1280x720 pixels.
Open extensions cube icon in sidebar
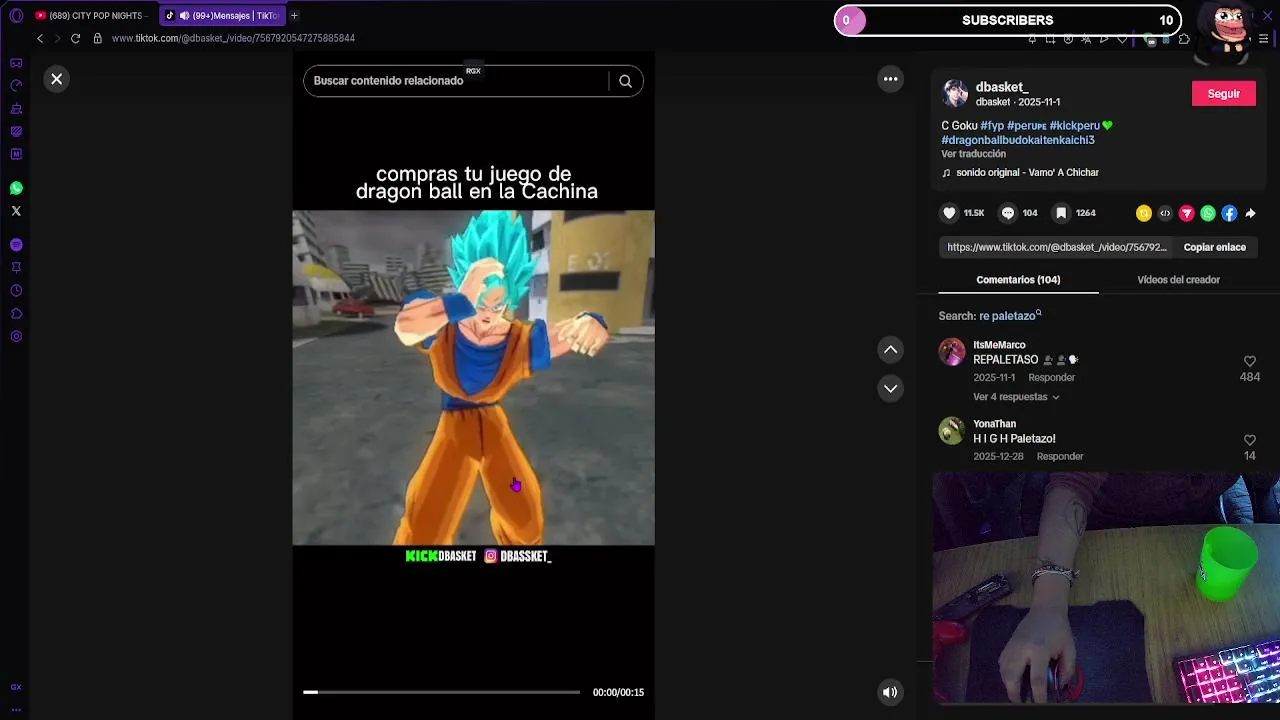tap(16, 314)
